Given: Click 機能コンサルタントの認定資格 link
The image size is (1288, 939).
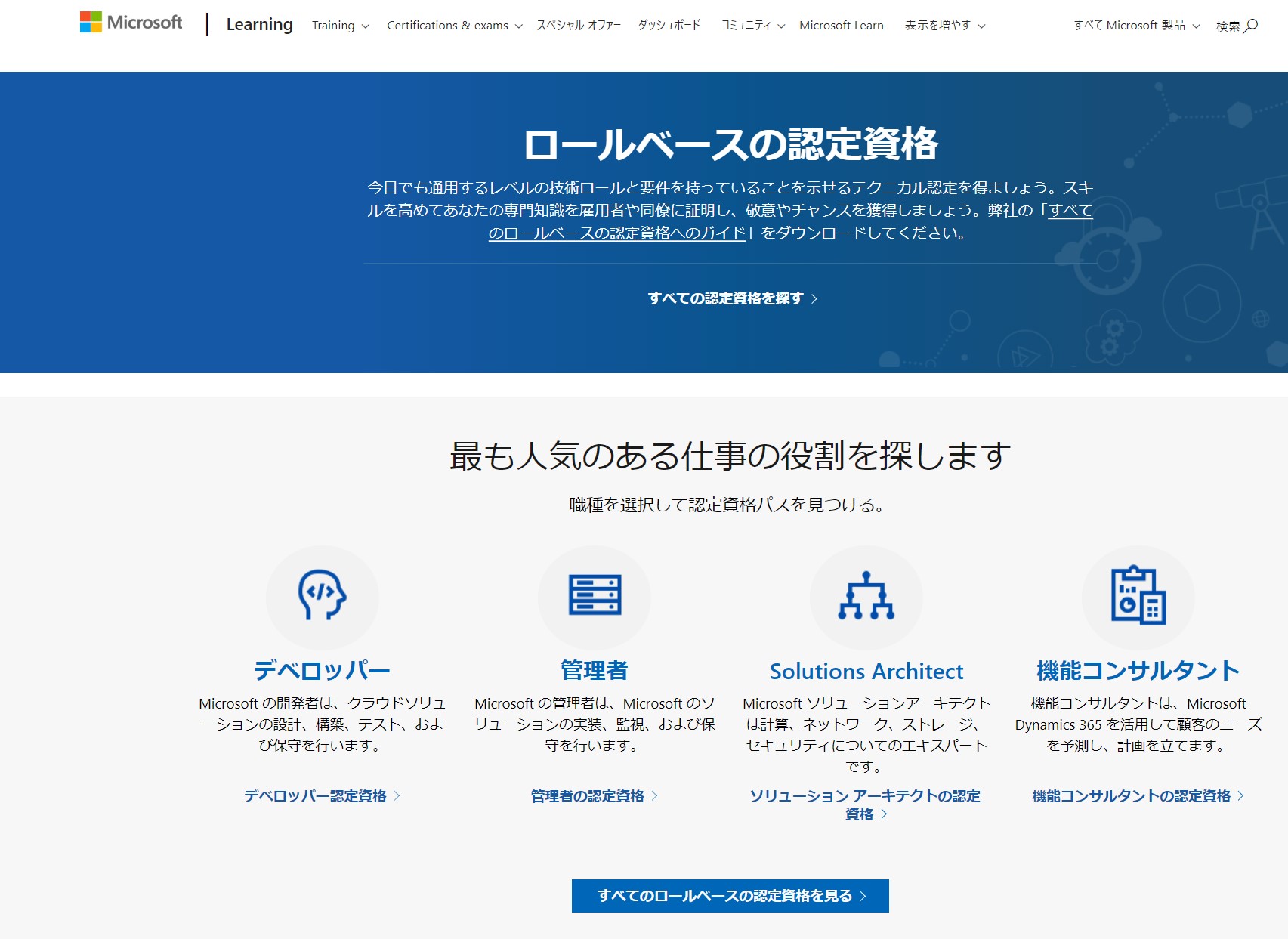Looking at the screenshot, I should pyautogui.click(x=1138, y=796).
